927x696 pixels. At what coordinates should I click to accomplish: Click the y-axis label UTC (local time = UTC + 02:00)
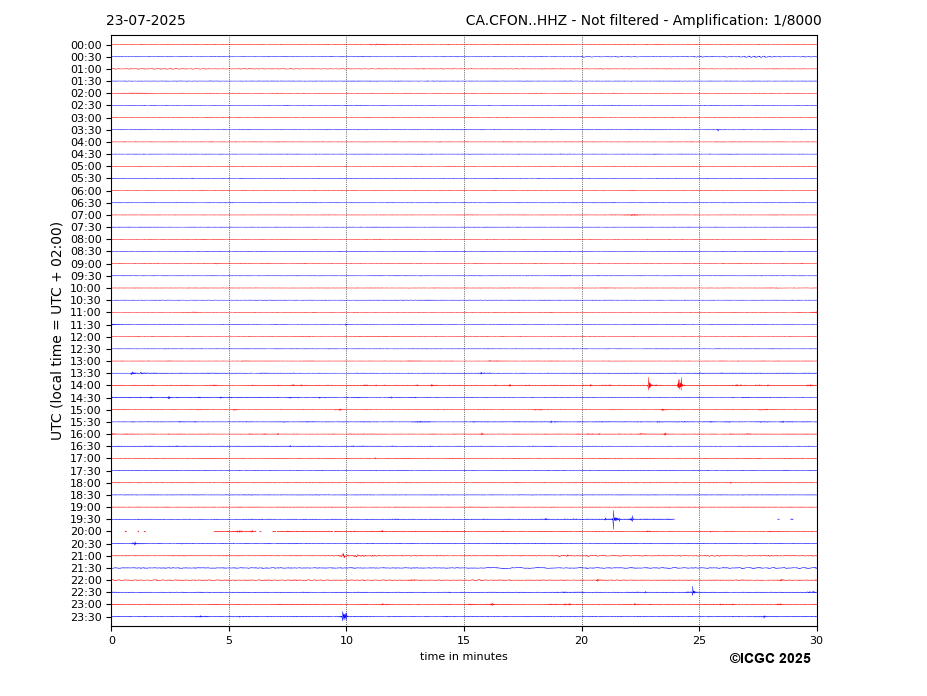56,331
